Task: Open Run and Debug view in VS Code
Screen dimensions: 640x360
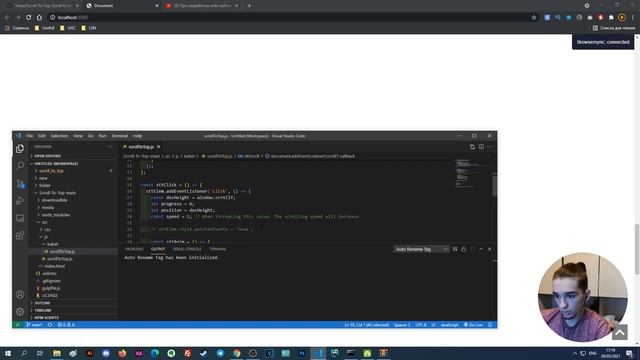Action: [x=20, y=201]
